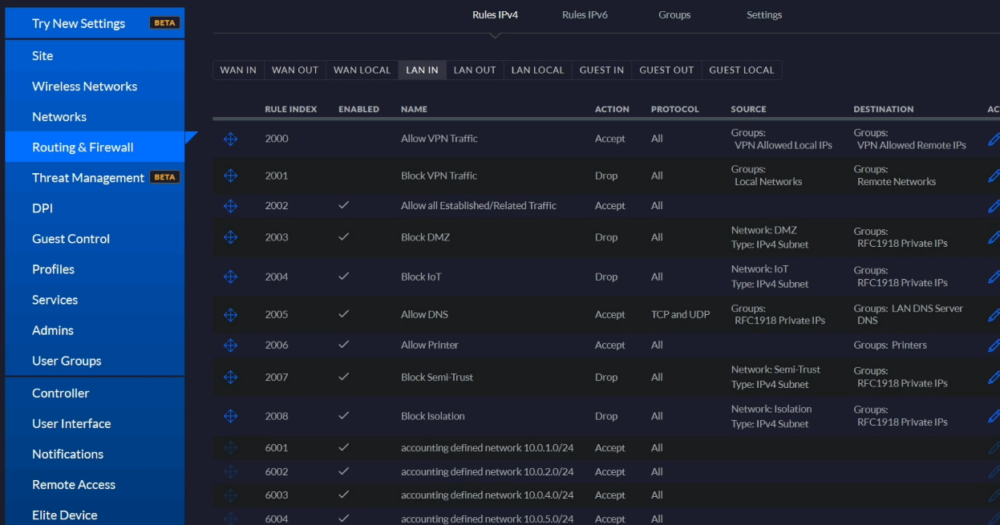1000x525 pixels.
Task: Sort by the PROTOCOL column header
Action: tap(675, 109)
